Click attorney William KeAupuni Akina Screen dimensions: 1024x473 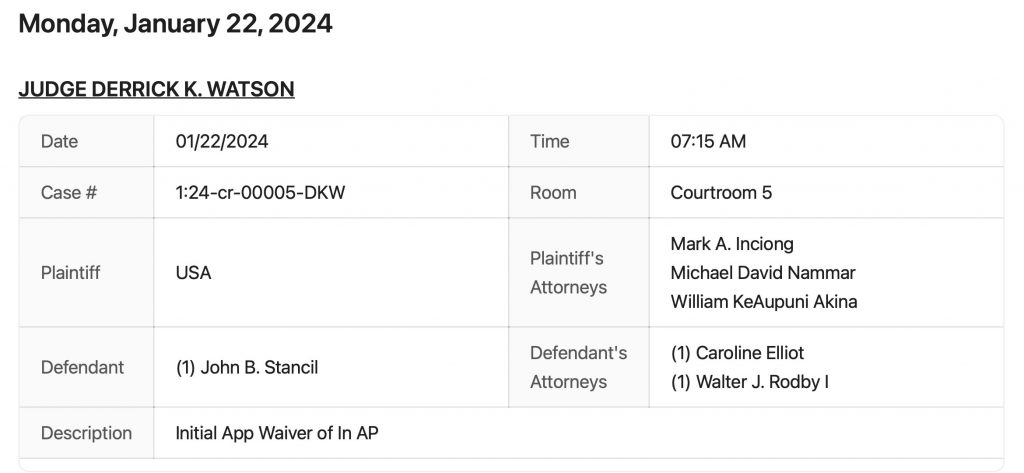(764, 302)
